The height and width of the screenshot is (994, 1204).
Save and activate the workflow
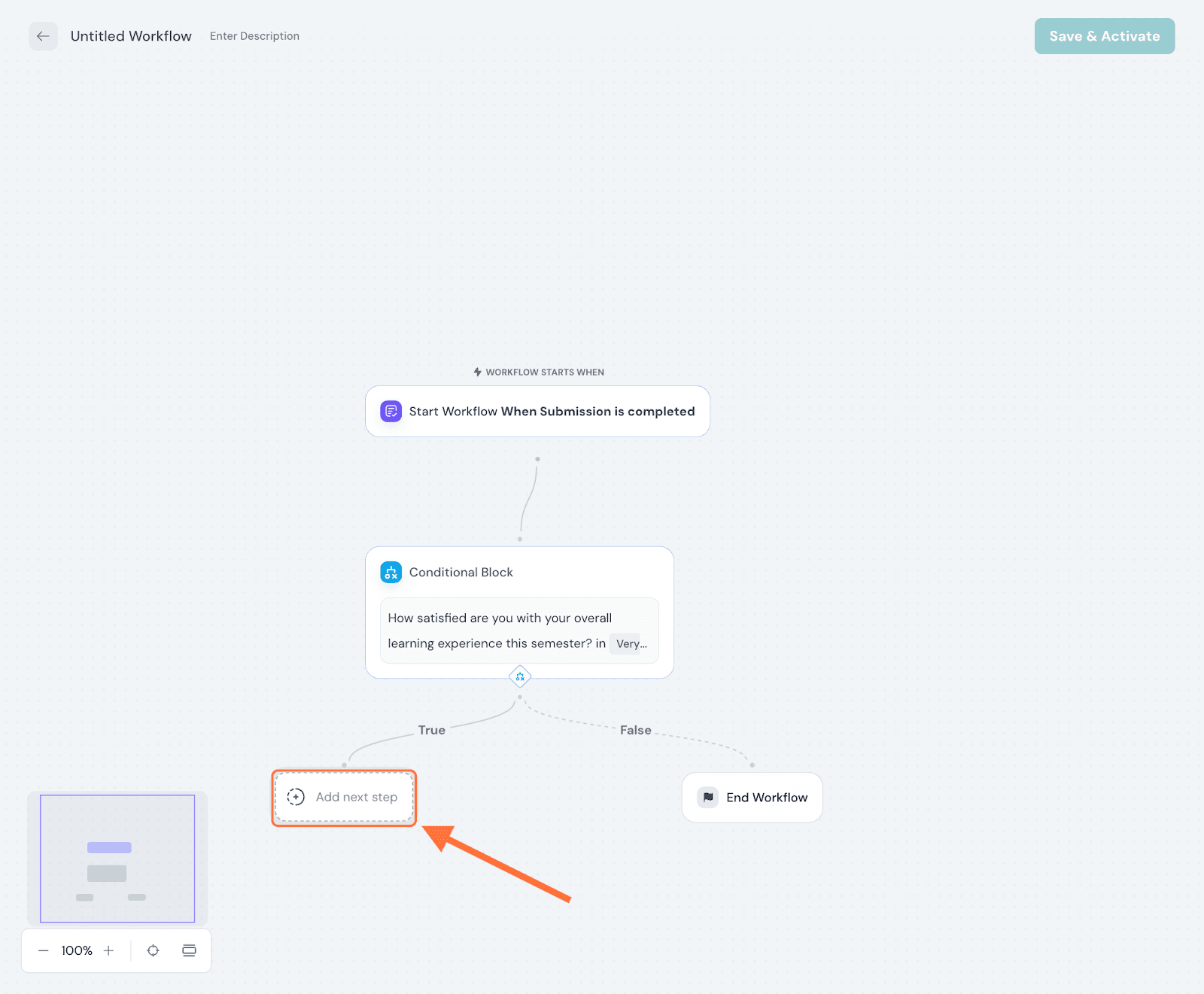click(x=1104, y=36)
